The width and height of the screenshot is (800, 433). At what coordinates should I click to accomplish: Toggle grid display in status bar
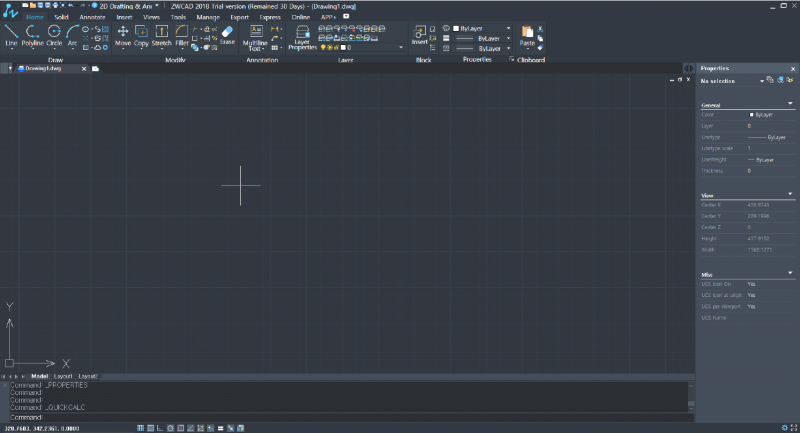pos(151,428)
